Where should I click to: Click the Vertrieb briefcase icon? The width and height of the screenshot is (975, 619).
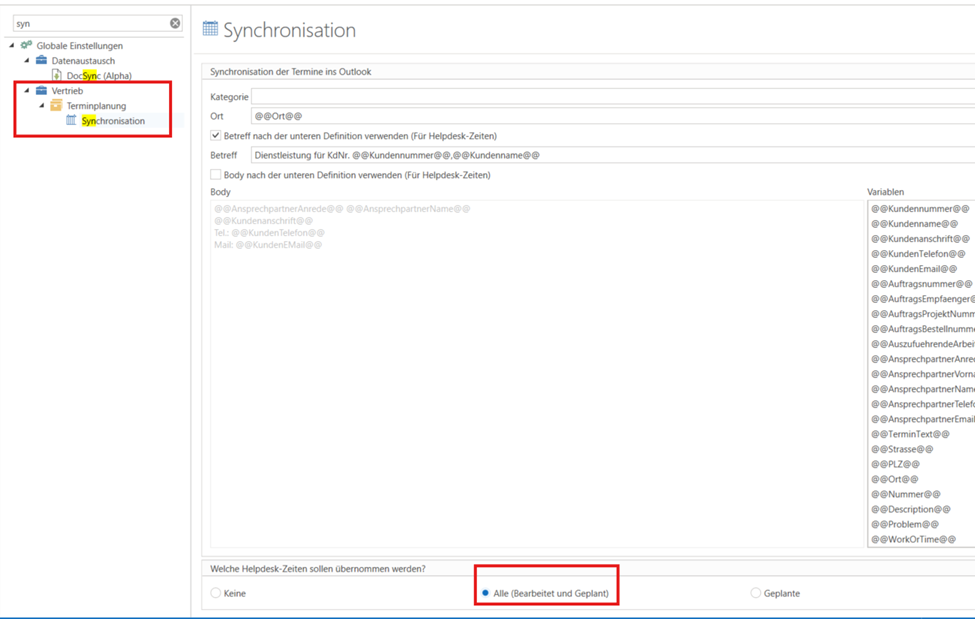click(x=41, y=90)
